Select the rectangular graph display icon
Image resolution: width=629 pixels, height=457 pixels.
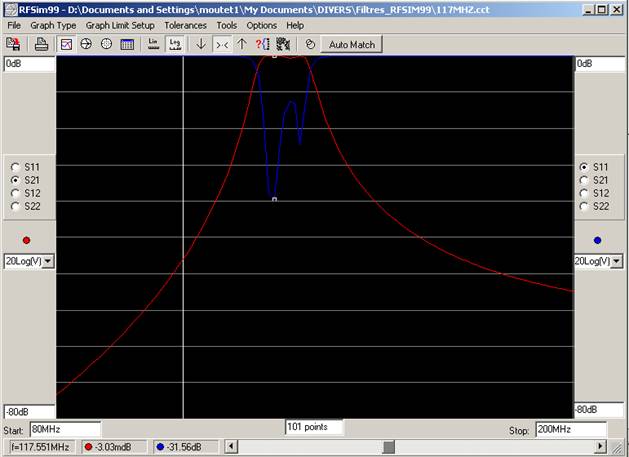click(66, 44)
